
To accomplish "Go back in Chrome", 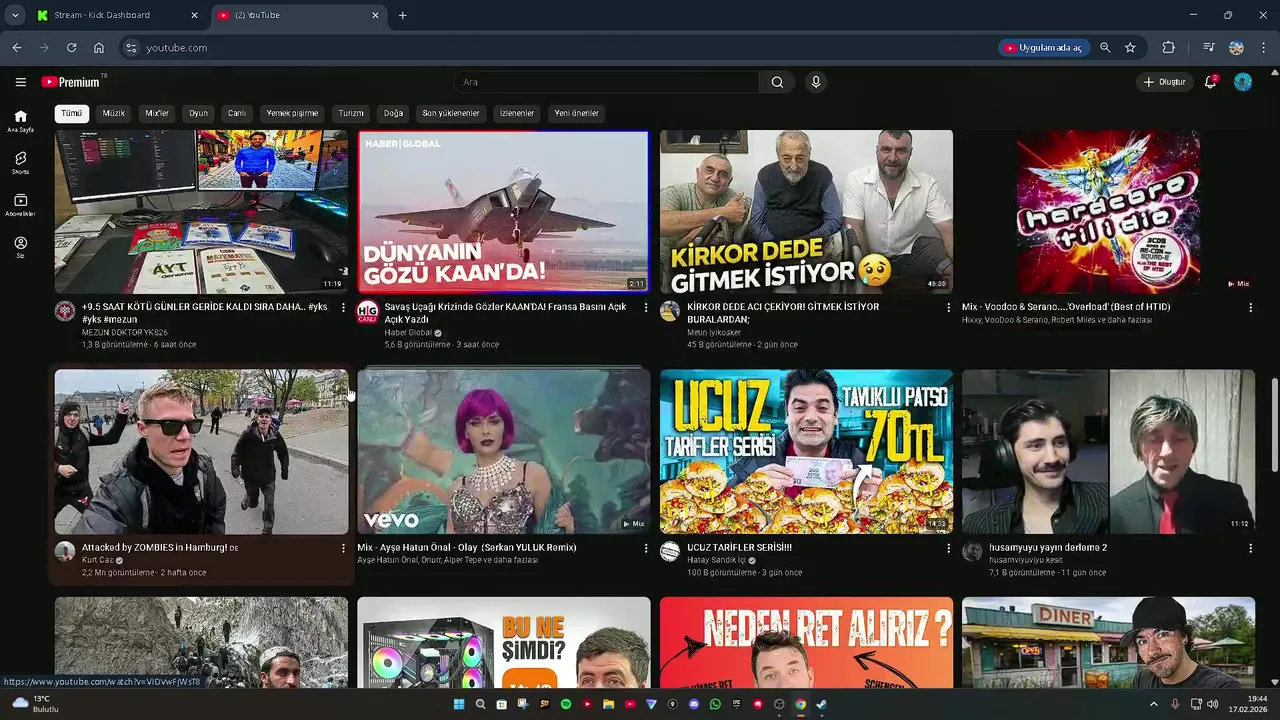I will click(17, 47).
